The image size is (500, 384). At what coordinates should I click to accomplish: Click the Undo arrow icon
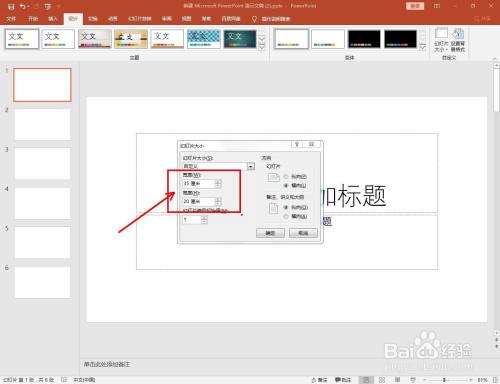(x=23, y=6)
